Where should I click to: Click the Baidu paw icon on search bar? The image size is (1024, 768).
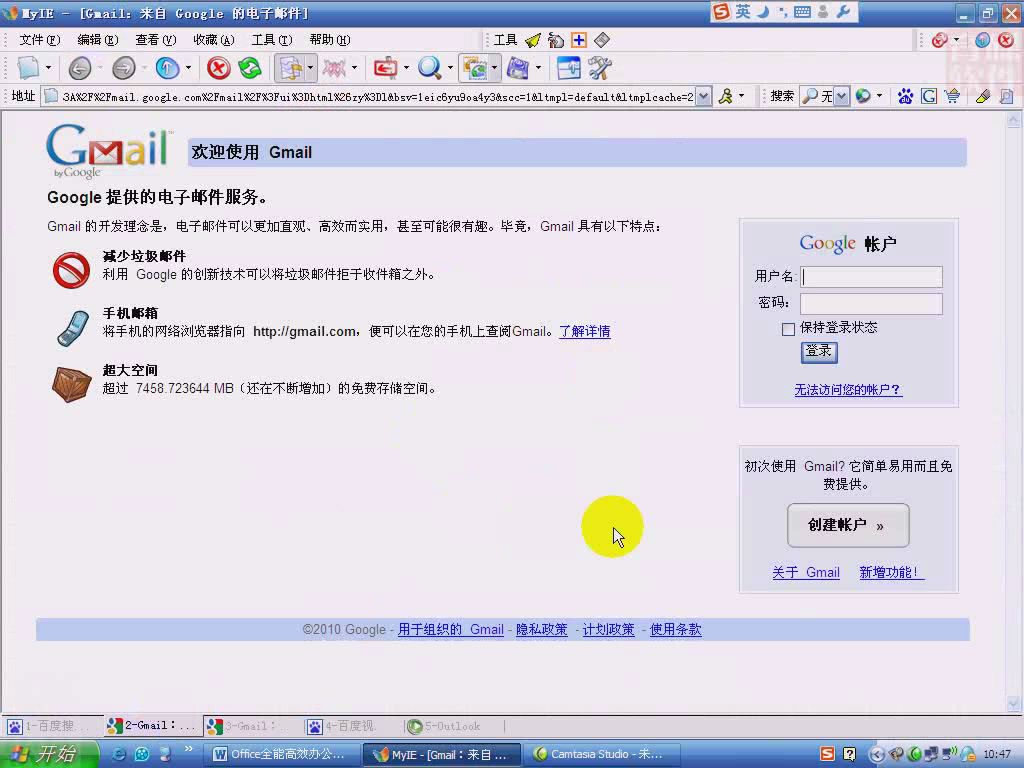pyautogui.click(x=905, y=97)
